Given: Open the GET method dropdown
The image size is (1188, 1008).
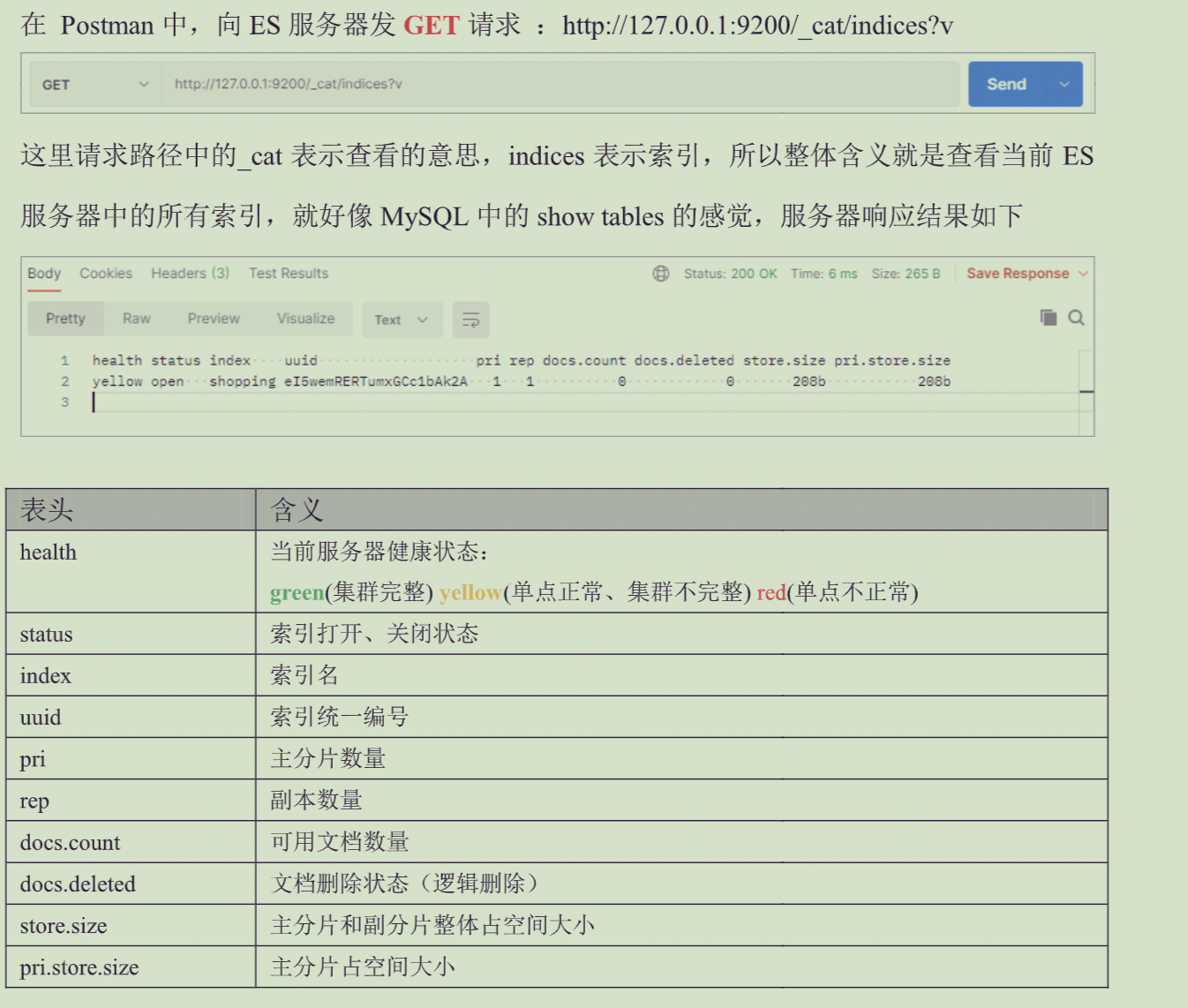Looking at the screenshot, I should pyautogui.click(x=95, y=85).
